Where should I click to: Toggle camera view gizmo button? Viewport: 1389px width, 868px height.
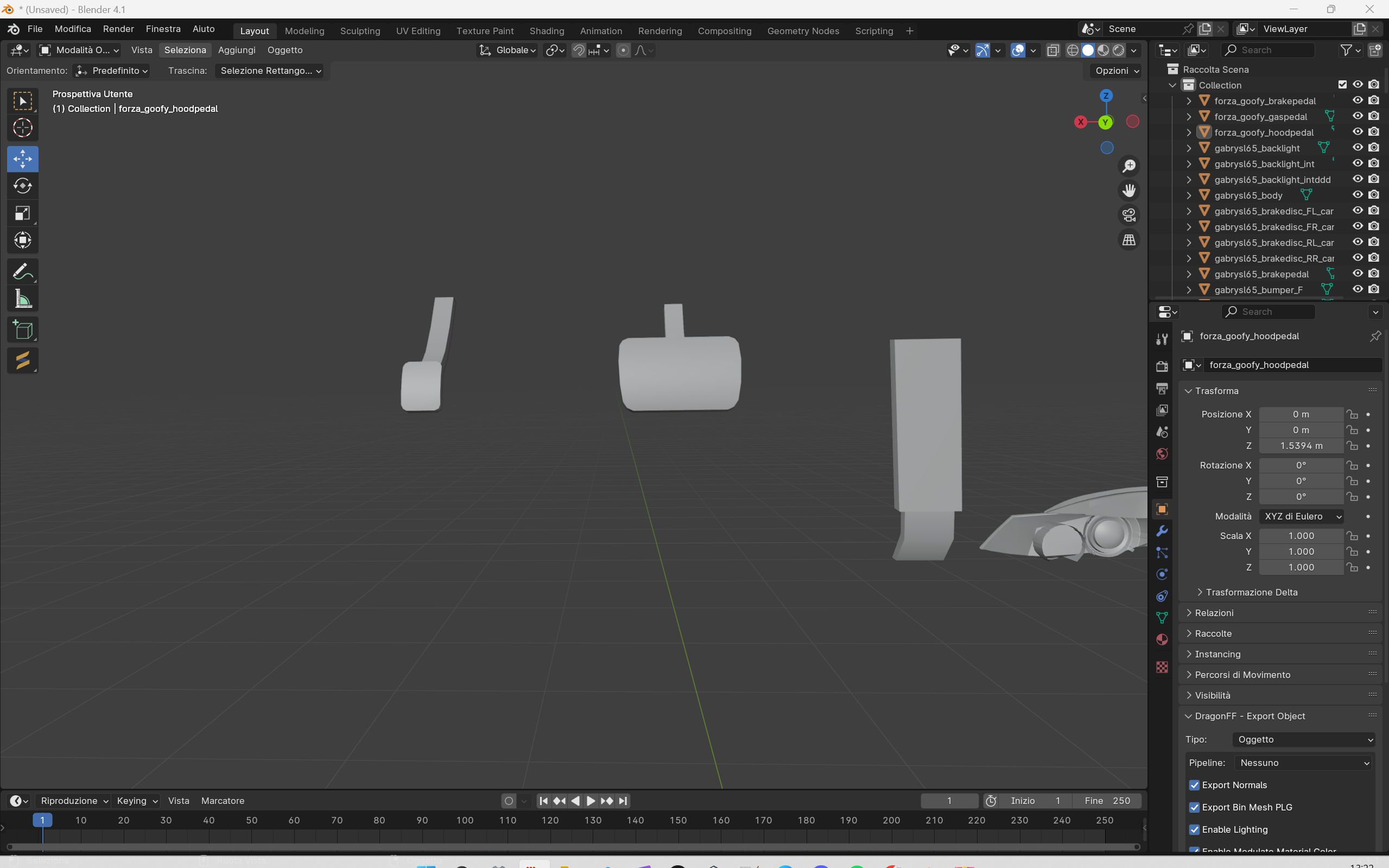pos(1128,216)
